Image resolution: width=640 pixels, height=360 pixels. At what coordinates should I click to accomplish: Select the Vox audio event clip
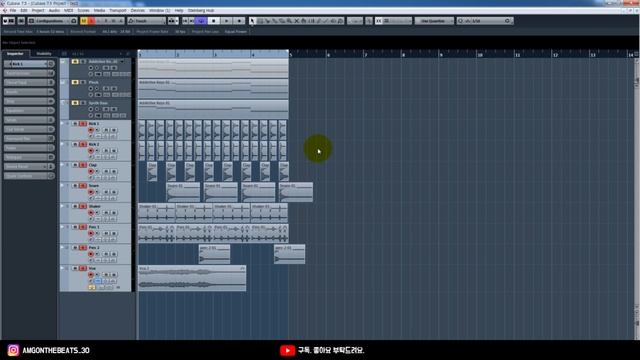coord(192,278)
